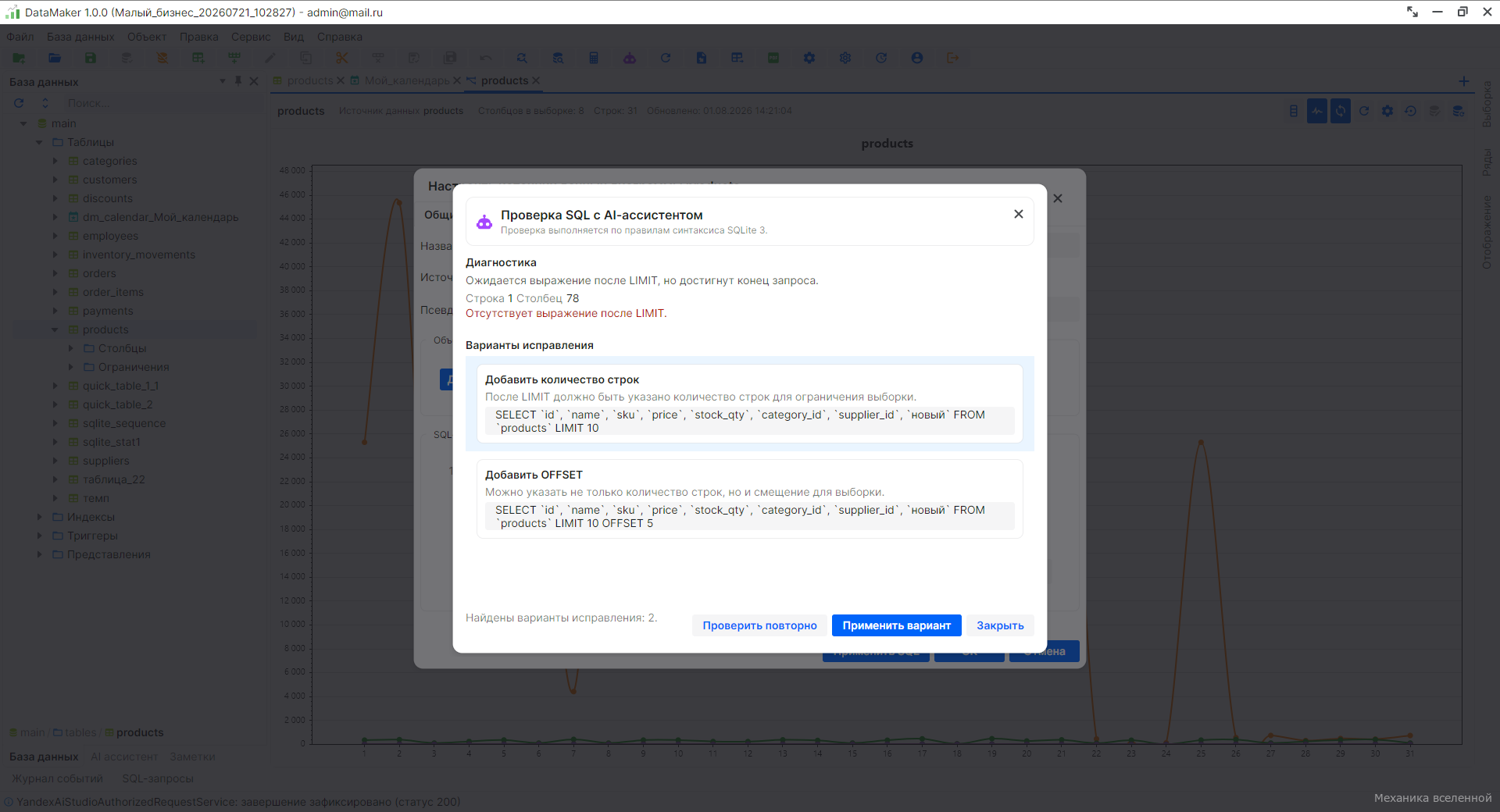Select the orders table in tree
Image resolution: width=1500 pixels, height=812 pixels.
(x=99, y=273)
